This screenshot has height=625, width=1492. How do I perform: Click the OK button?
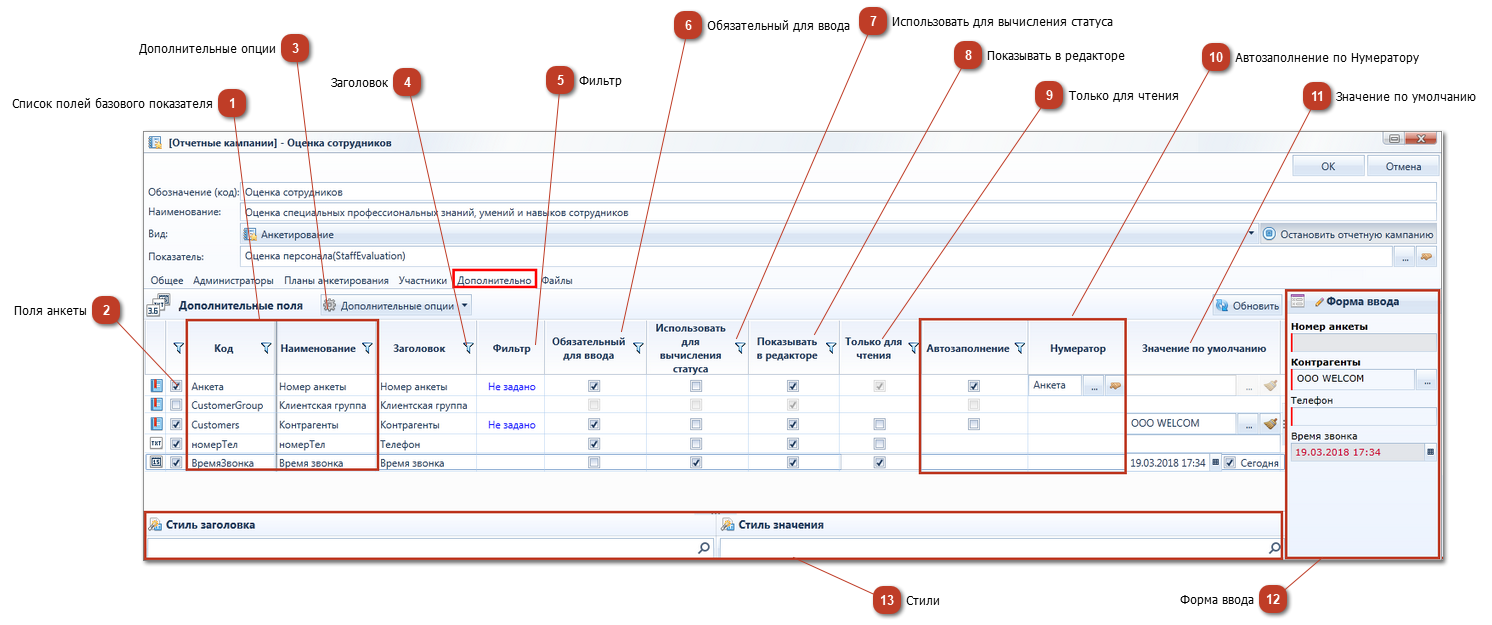(x=1328, y=166)
